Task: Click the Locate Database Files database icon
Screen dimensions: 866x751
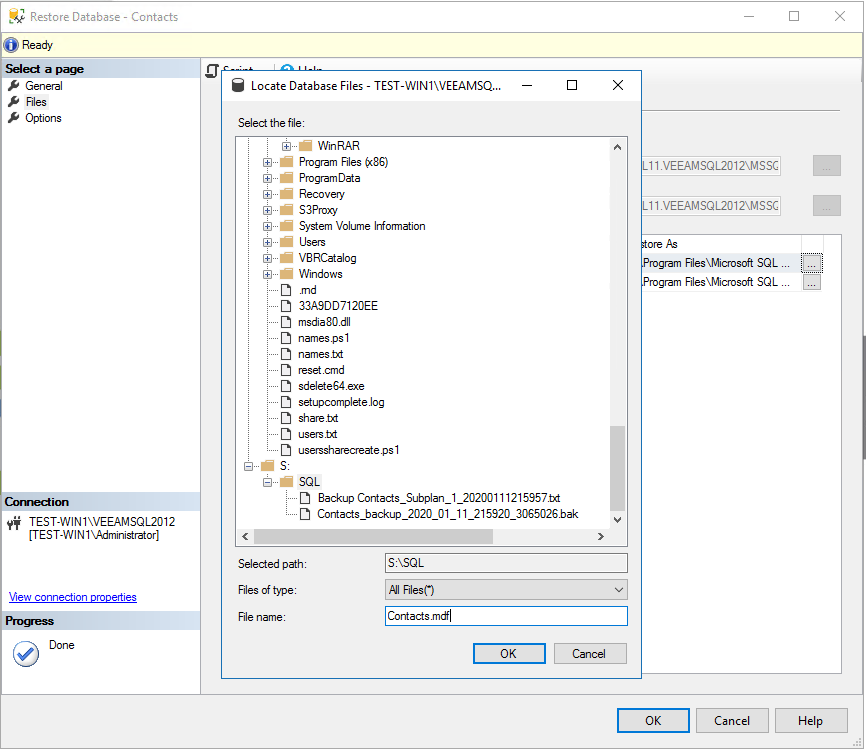Action: point(238,86)
